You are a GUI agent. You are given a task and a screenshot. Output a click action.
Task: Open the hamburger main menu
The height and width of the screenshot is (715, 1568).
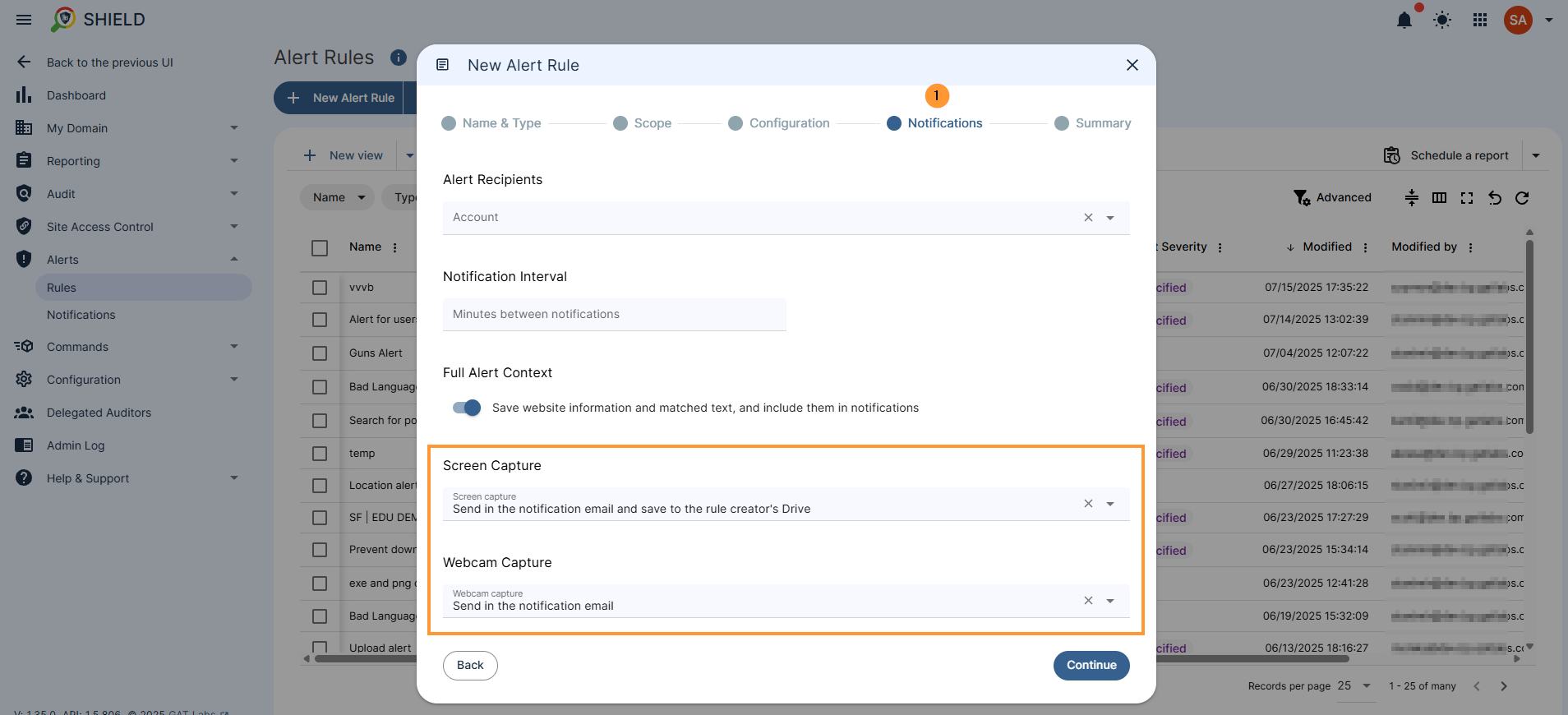24,20
